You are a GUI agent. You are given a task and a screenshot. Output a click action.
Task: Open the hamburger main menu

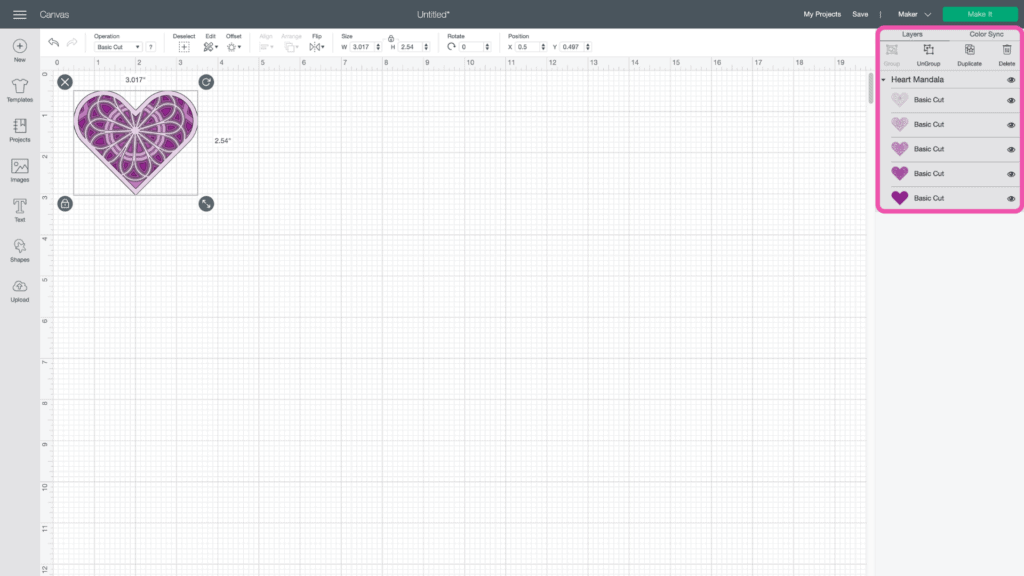click(x=20, y=14)
